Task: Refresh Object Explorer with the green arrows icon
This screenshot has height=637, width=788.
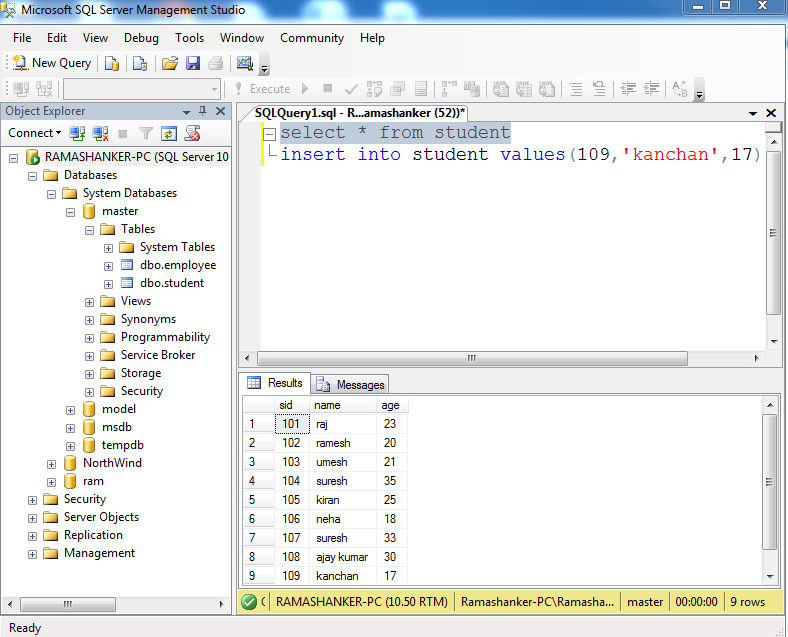Action: [x=169, y=133]
